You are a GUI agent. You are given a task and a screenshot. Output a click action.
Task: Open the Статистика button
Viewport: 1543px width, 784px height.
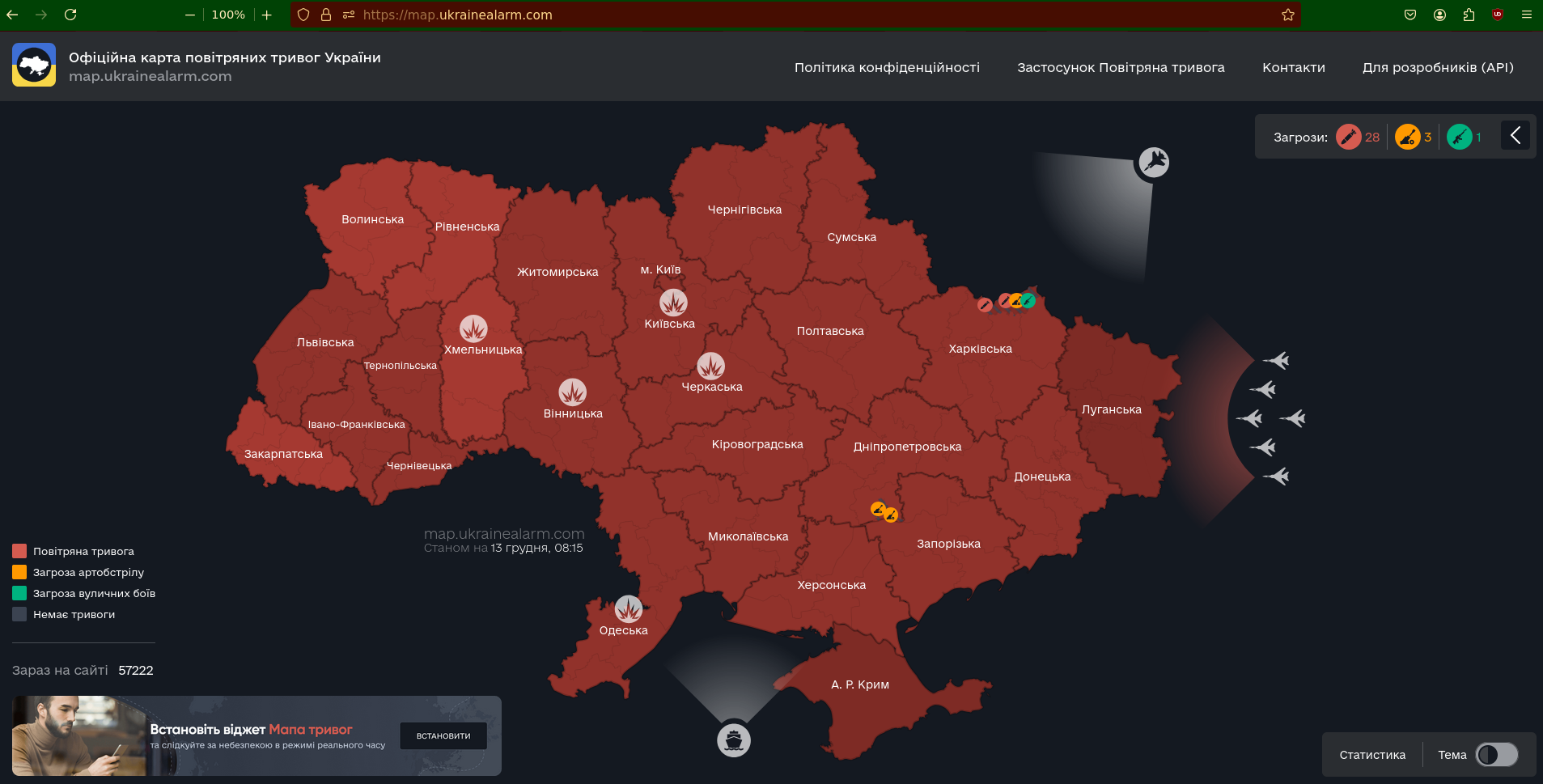(1372, 755)
